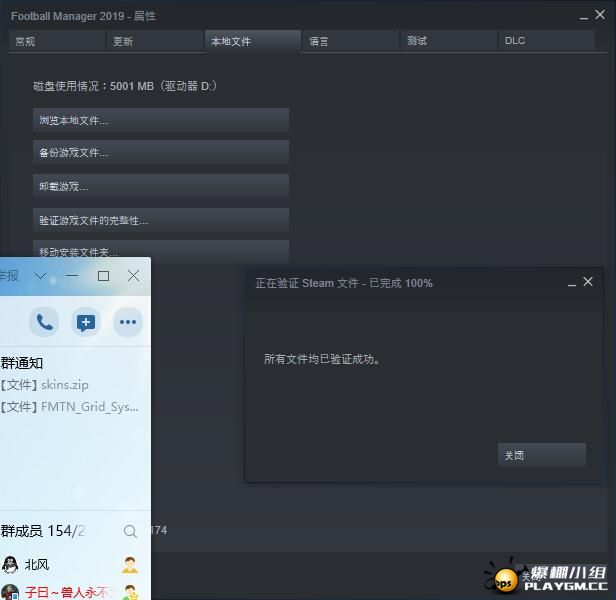
Task: Switch to the 常规 tab
Action: tap(57, 41)
